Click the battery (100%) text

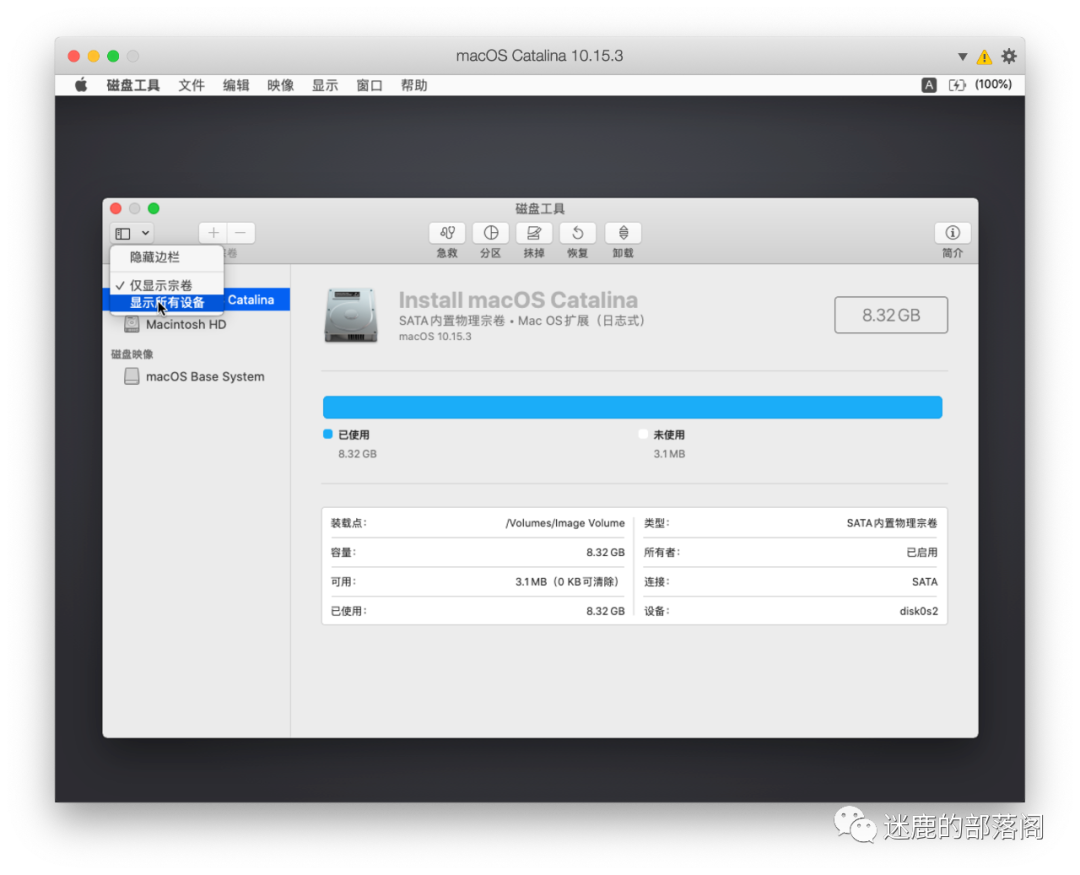coord(993,84)
